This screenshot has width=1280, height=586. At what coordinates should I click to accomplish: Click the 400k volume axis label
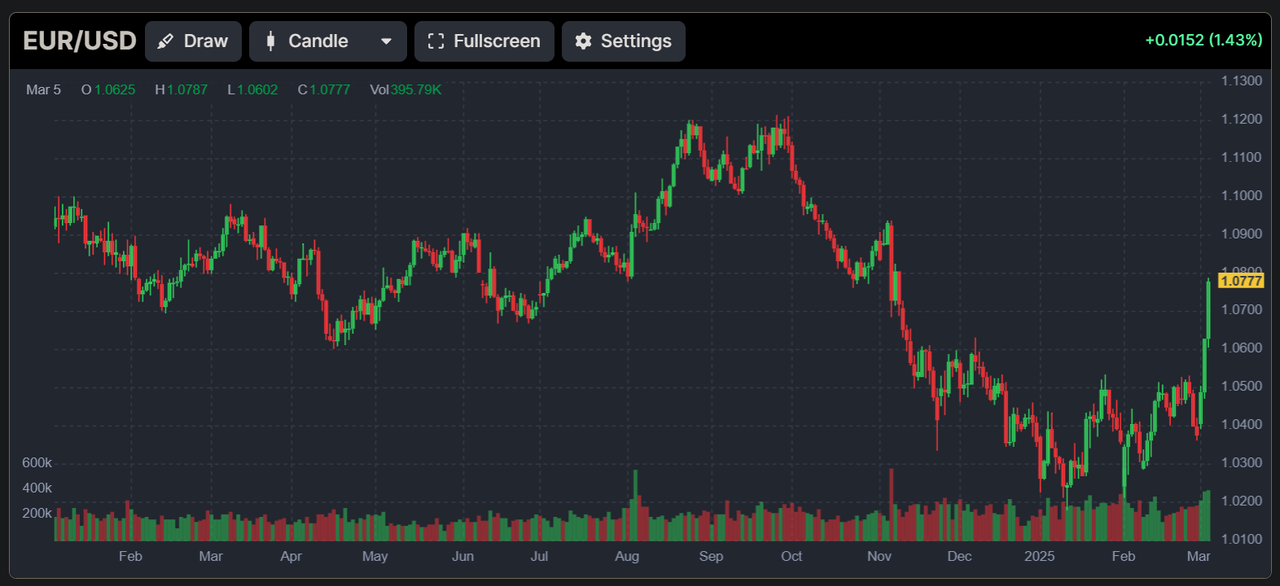coord(37,488)
